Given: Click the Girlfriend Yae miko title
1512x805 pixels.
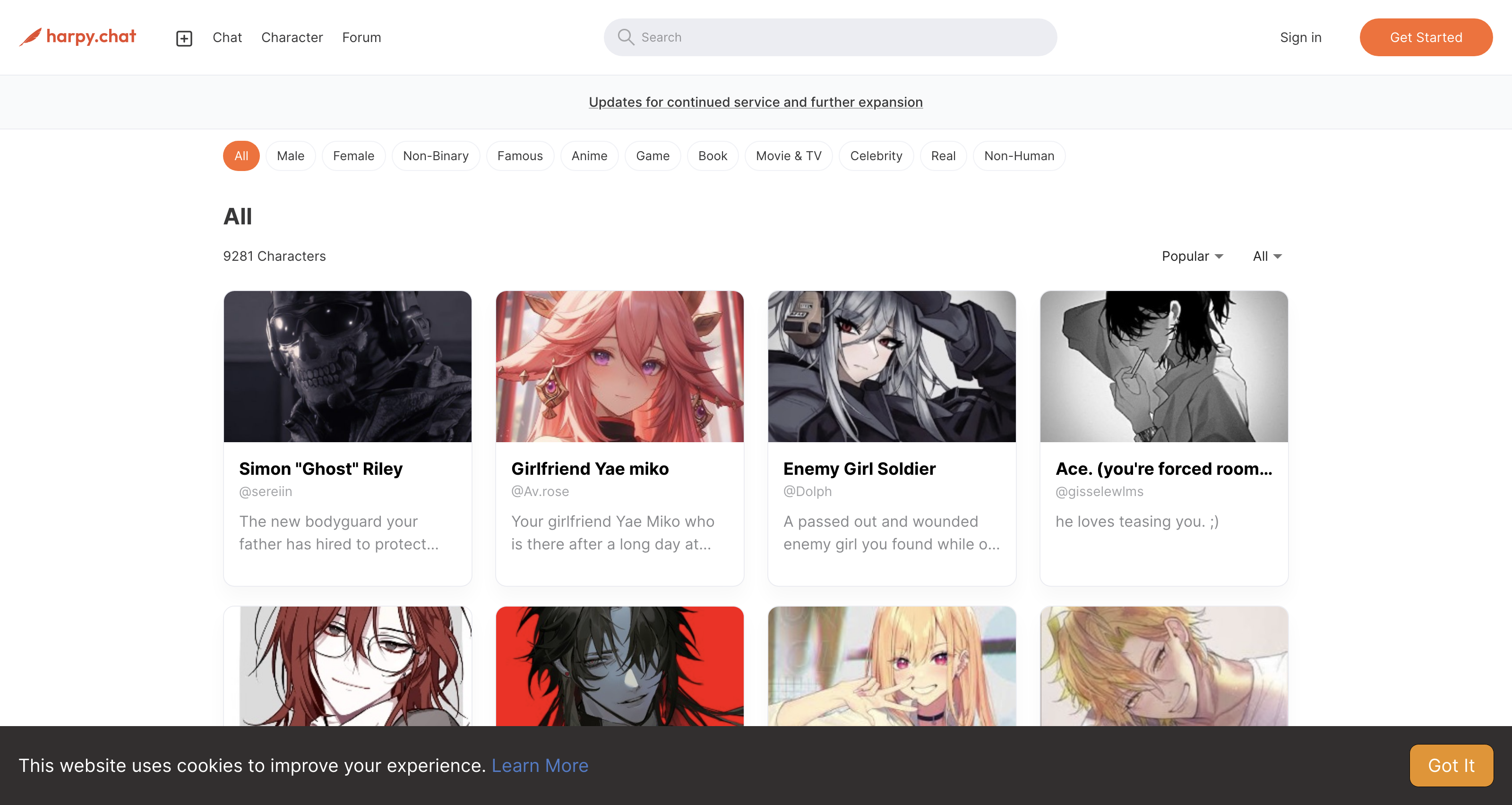Looking at the screenshot, I should pos(590,469).
